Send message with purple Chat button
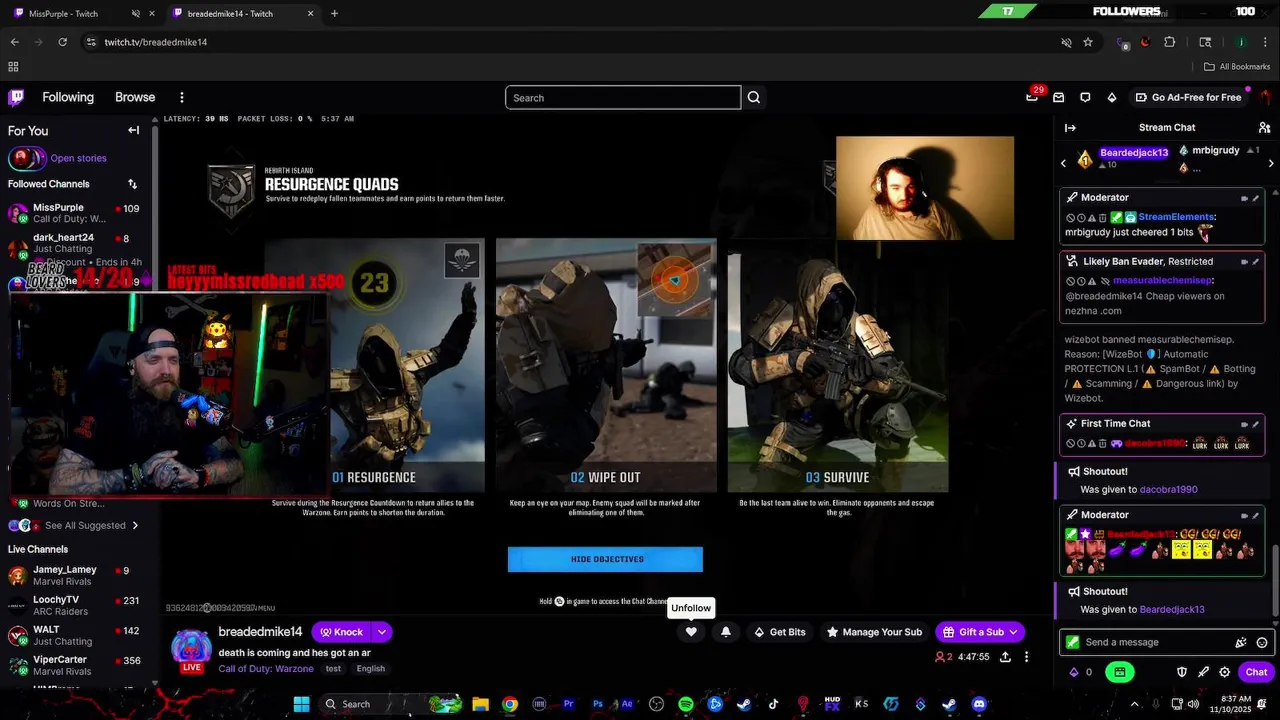This screenshot has height=720, width=1280. point(1256,672)
